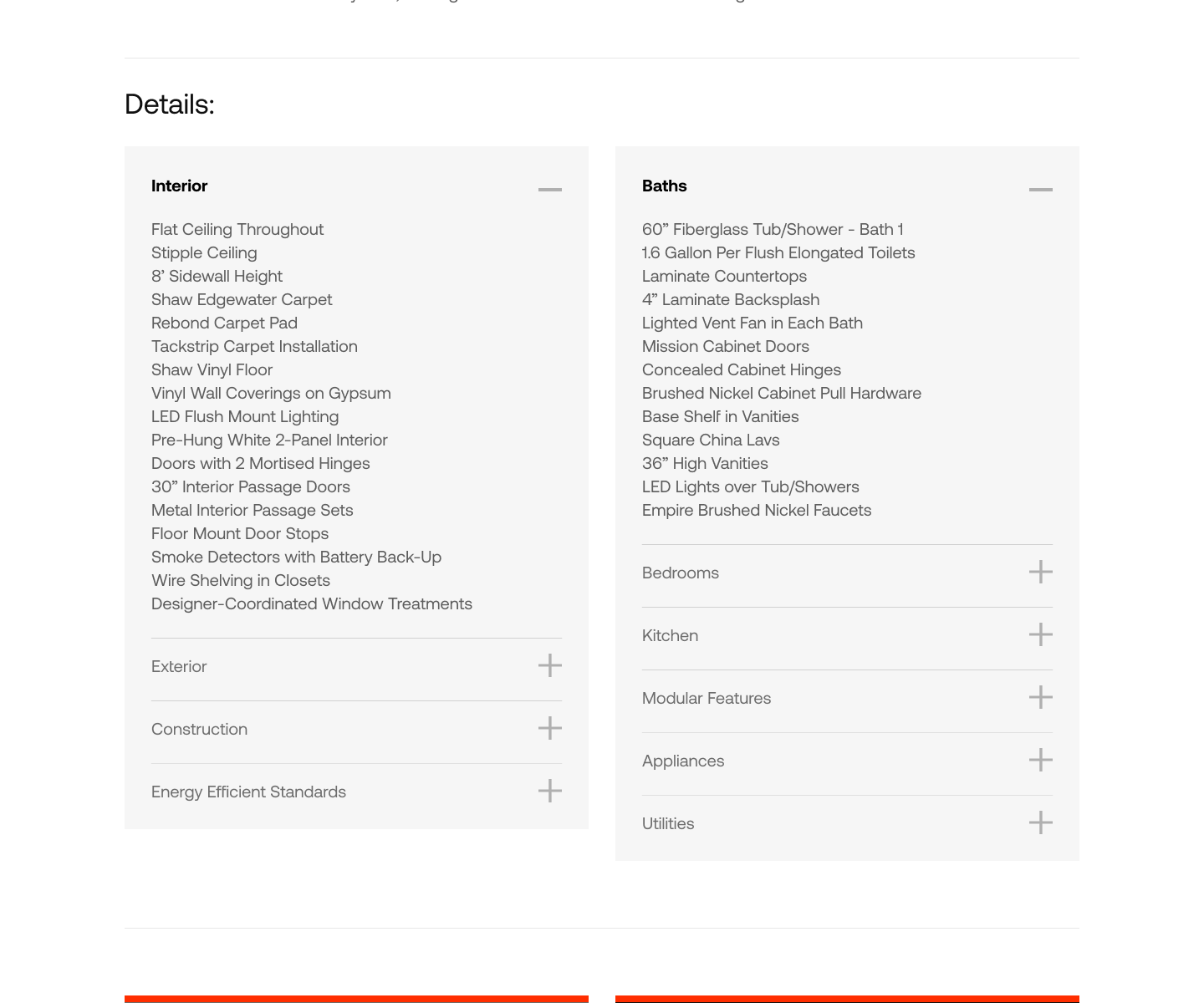This screenshot has width=1204, height=1003.
Task: Collapse the Baths section minus icon
Action: (1041, 190)
